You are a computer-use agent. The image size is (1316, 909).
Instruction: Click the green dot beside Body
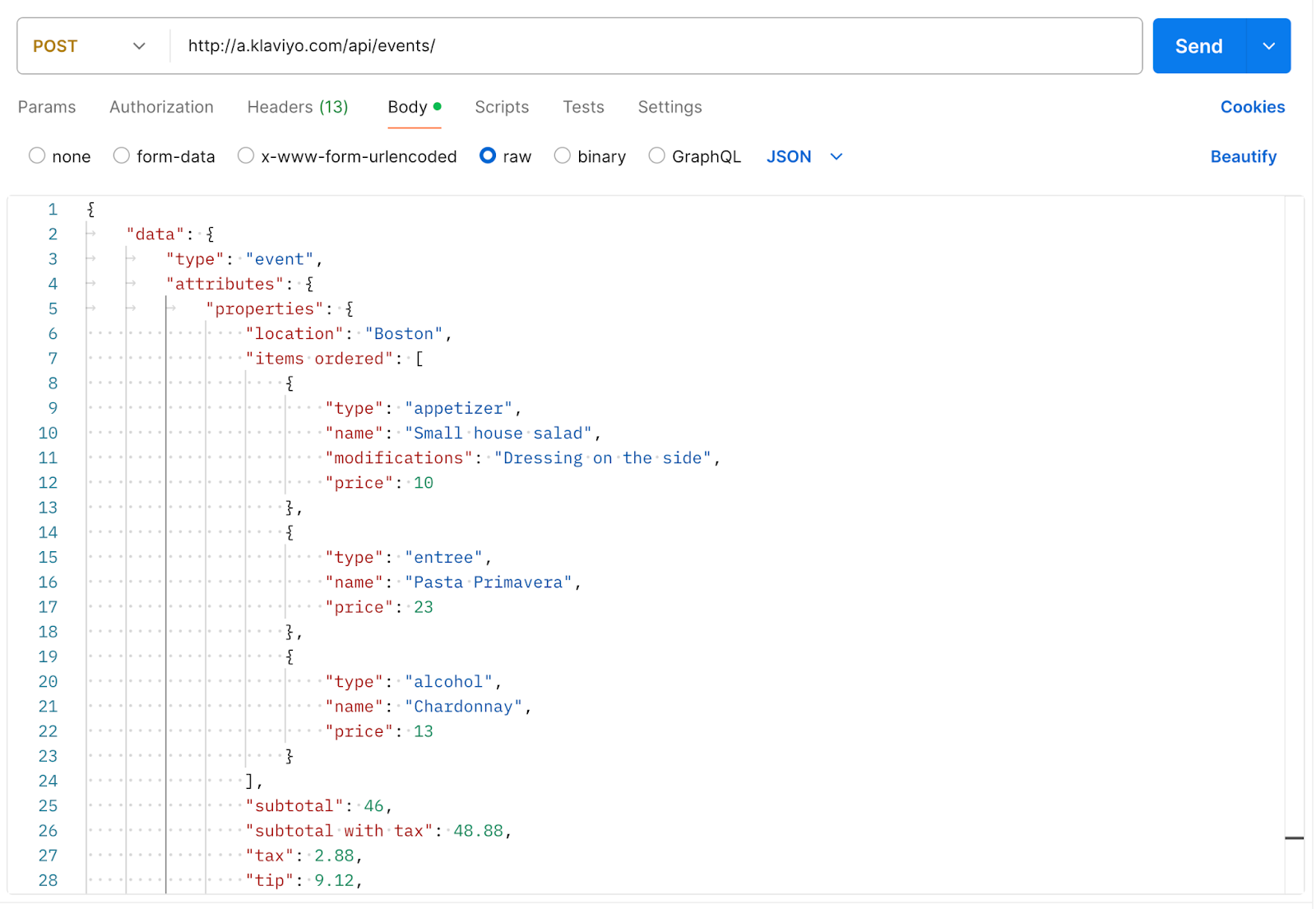[438, 106]
